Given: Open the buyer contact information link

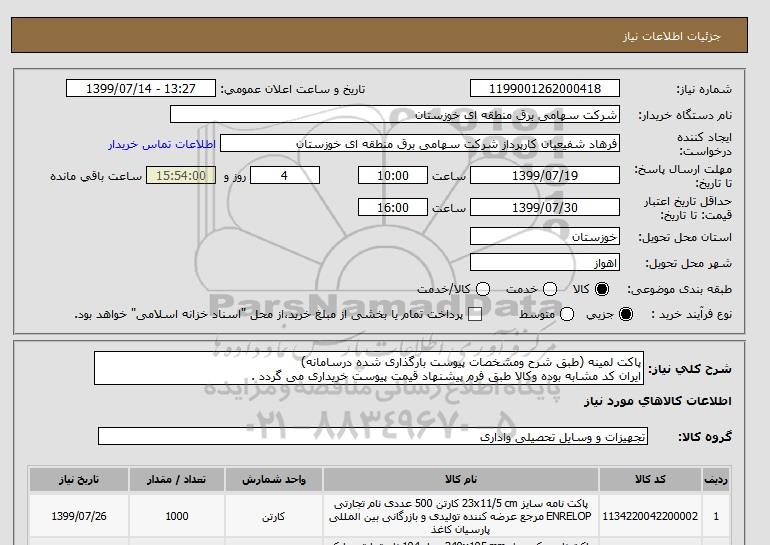Looking at the screenshot, I should [x=162, y=144].
